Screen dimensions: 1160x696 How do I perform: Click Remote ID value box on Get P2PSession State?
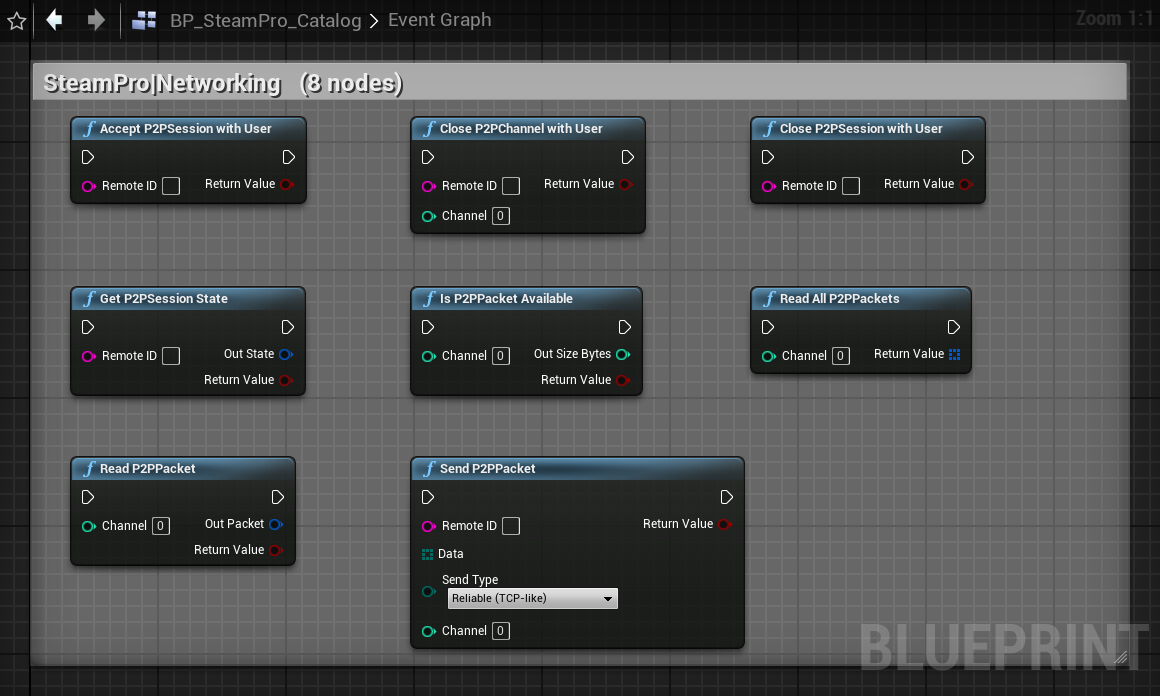tap(171, 356)
